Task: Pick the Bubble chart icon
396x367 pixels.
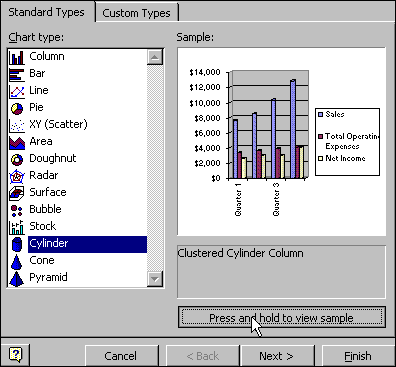Action: (x=17, y=210)
